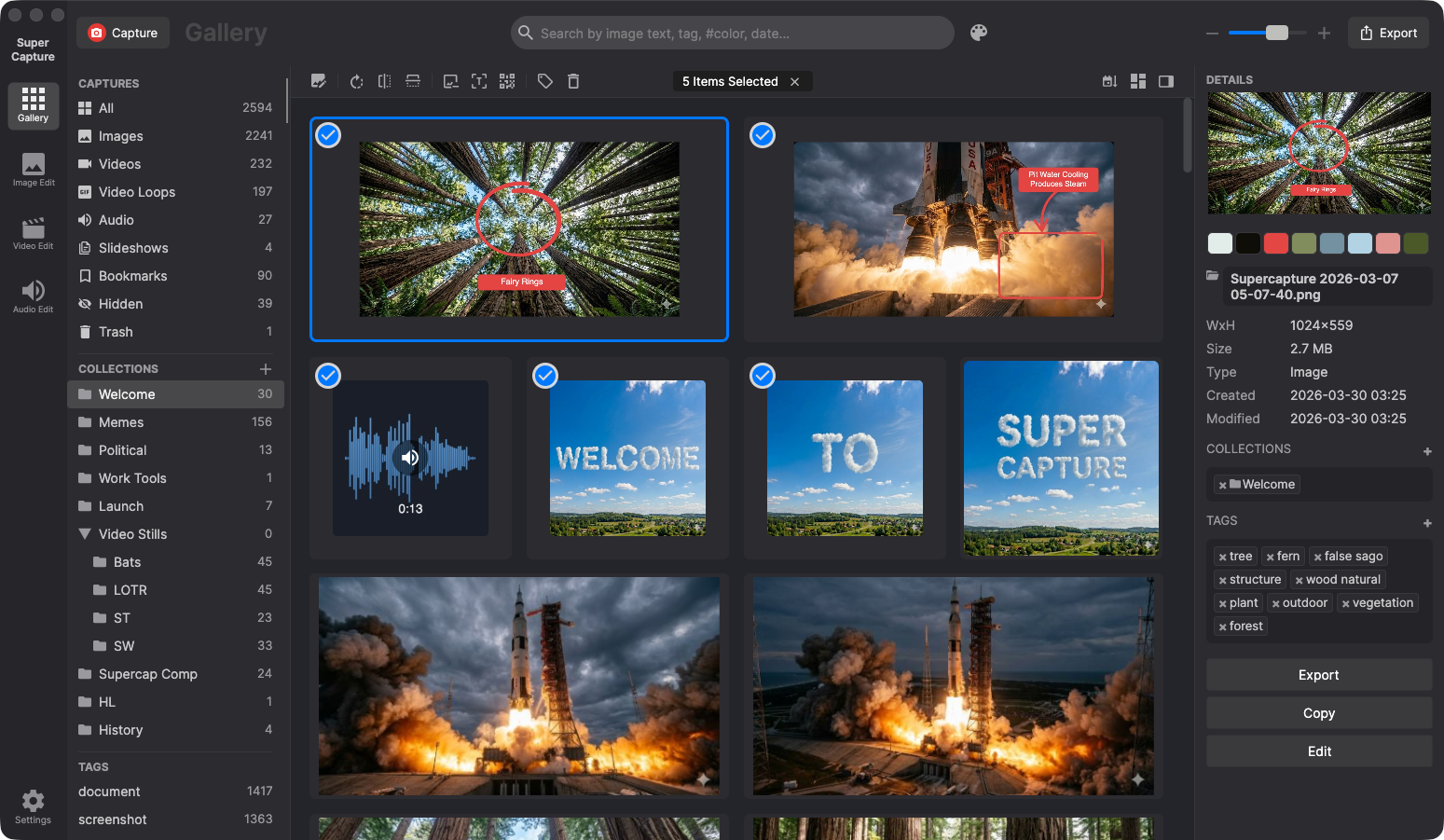Add a new collection with the plus button

coord(267,368)
